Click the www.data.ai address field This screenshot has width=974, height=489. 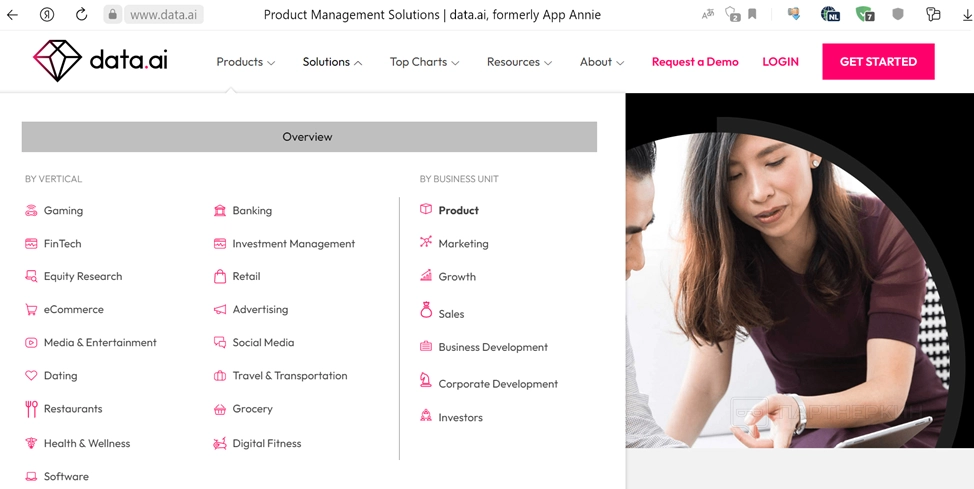[x=163, y=14]
